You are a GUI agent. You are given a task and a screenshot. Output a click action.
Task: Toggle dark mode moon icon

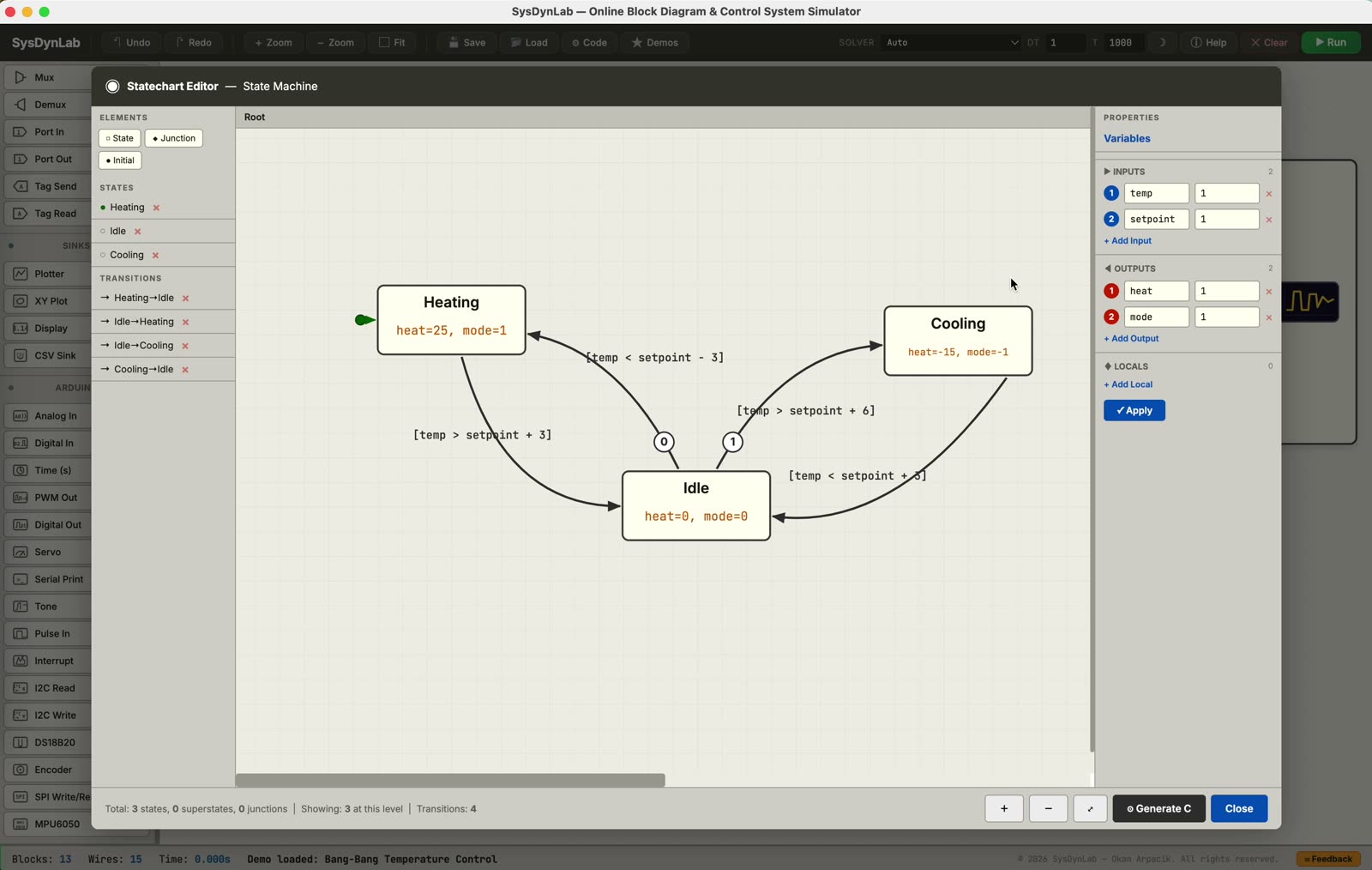coord(1162,42)
